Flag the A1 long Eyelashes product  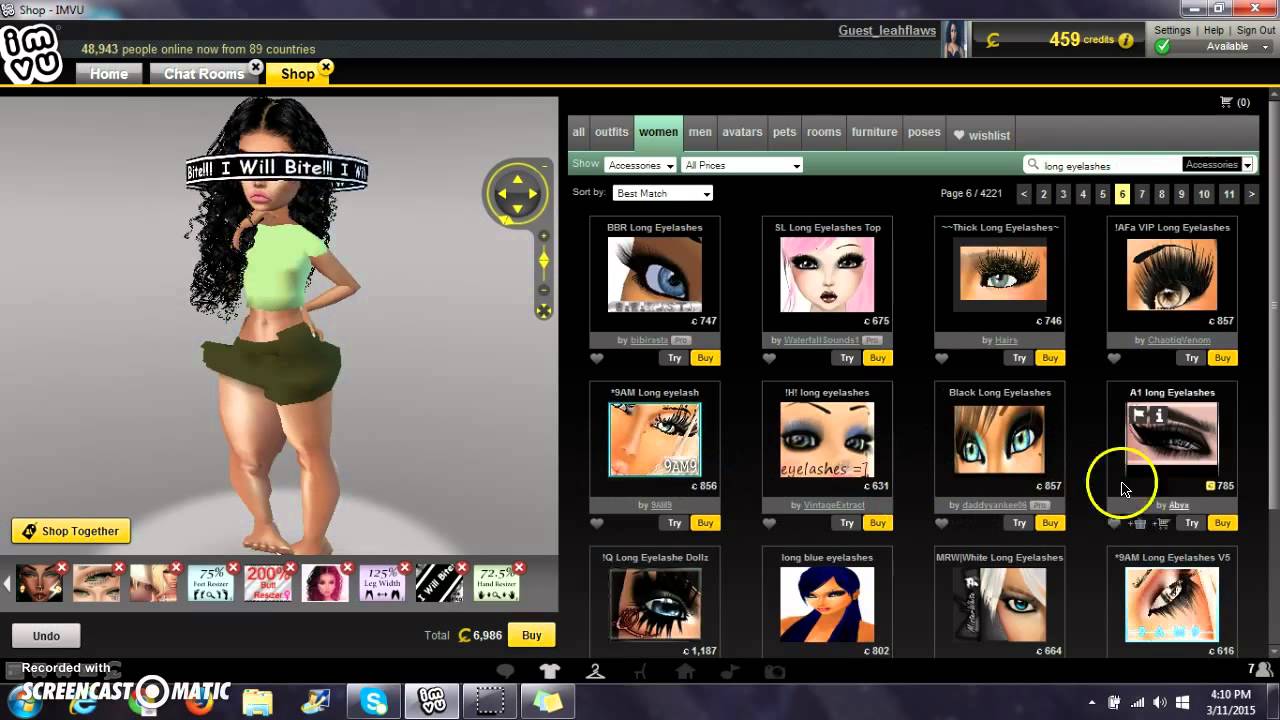[x=1139, y=415]
